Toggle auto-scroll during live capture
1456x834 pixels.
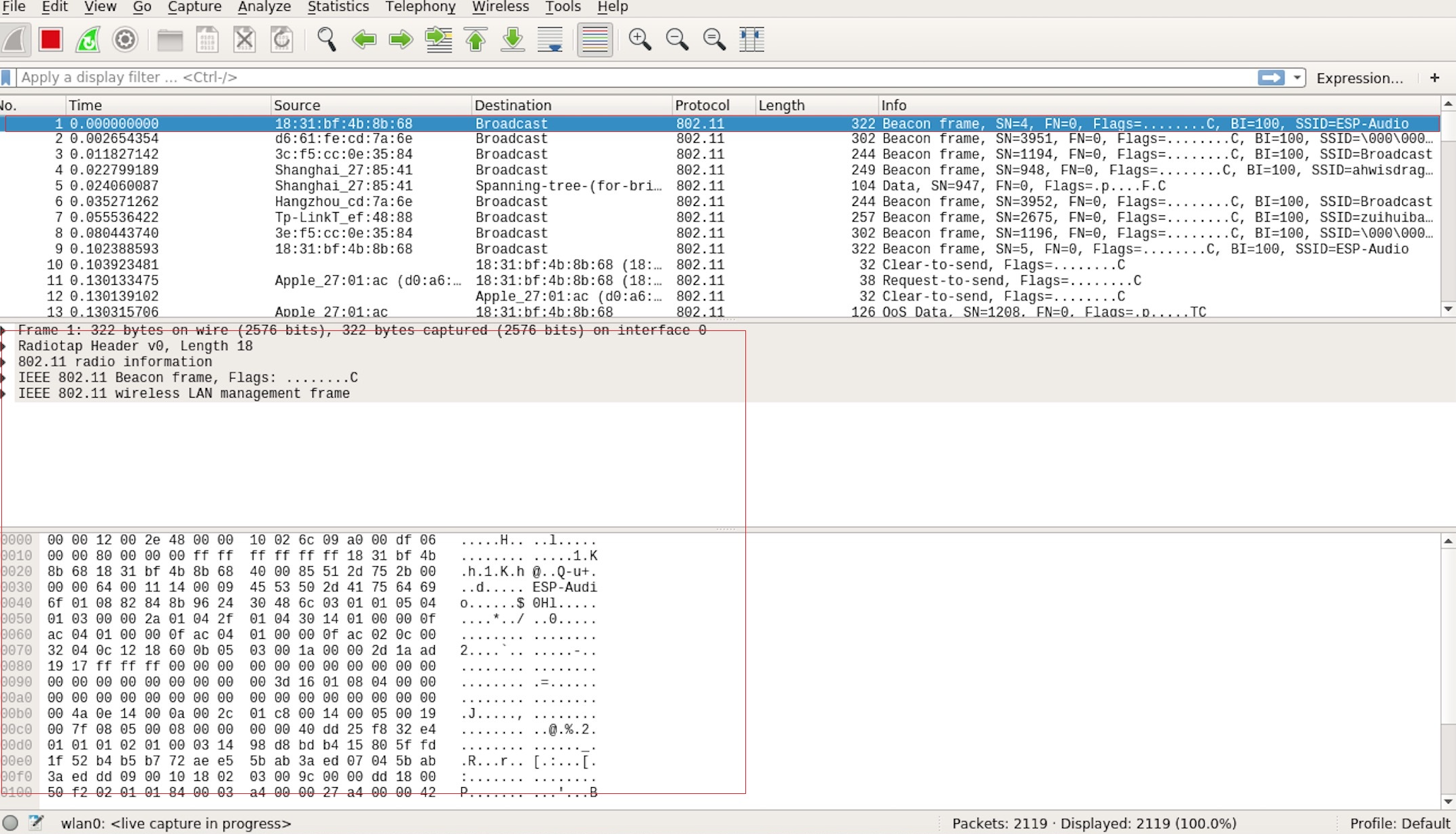pos(550,39)
